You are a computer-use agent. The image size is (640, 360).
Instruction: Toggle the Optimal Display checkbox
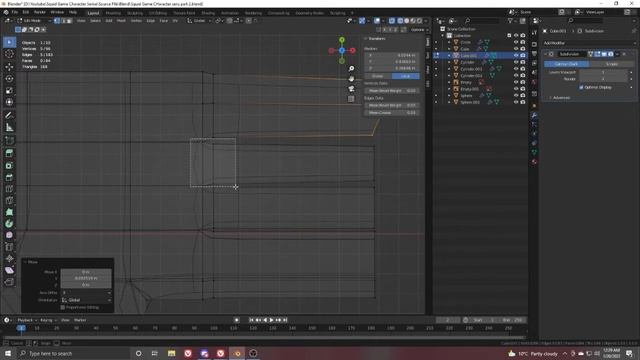tap(581, 87)
